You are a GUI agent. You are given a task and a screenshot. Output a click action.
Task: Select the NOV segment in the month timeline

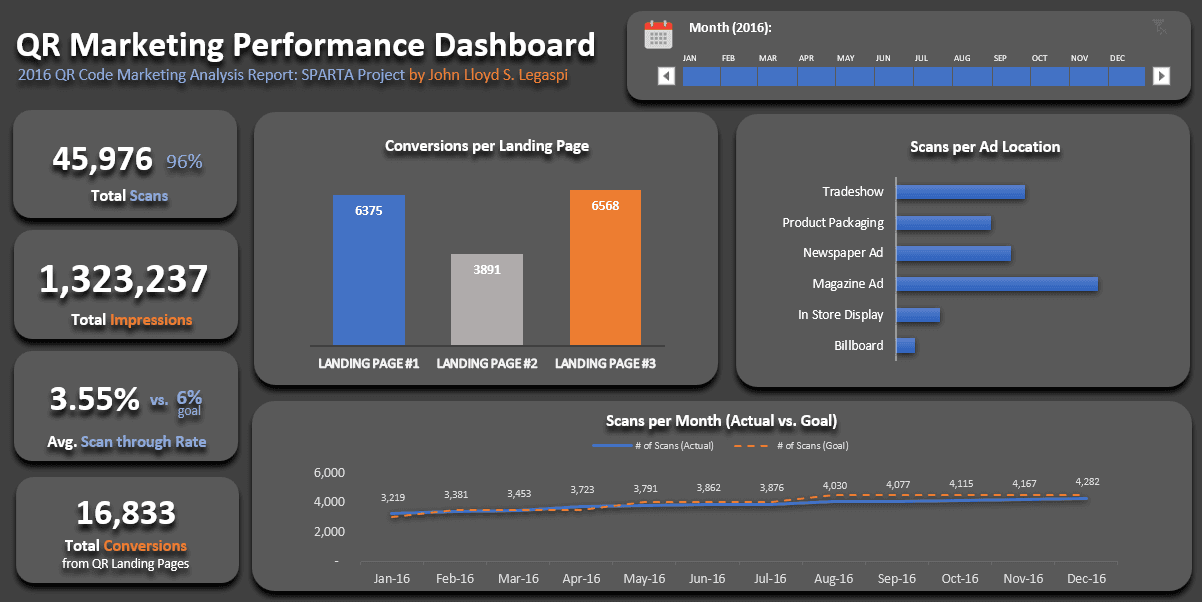[x=1088, y=76]
